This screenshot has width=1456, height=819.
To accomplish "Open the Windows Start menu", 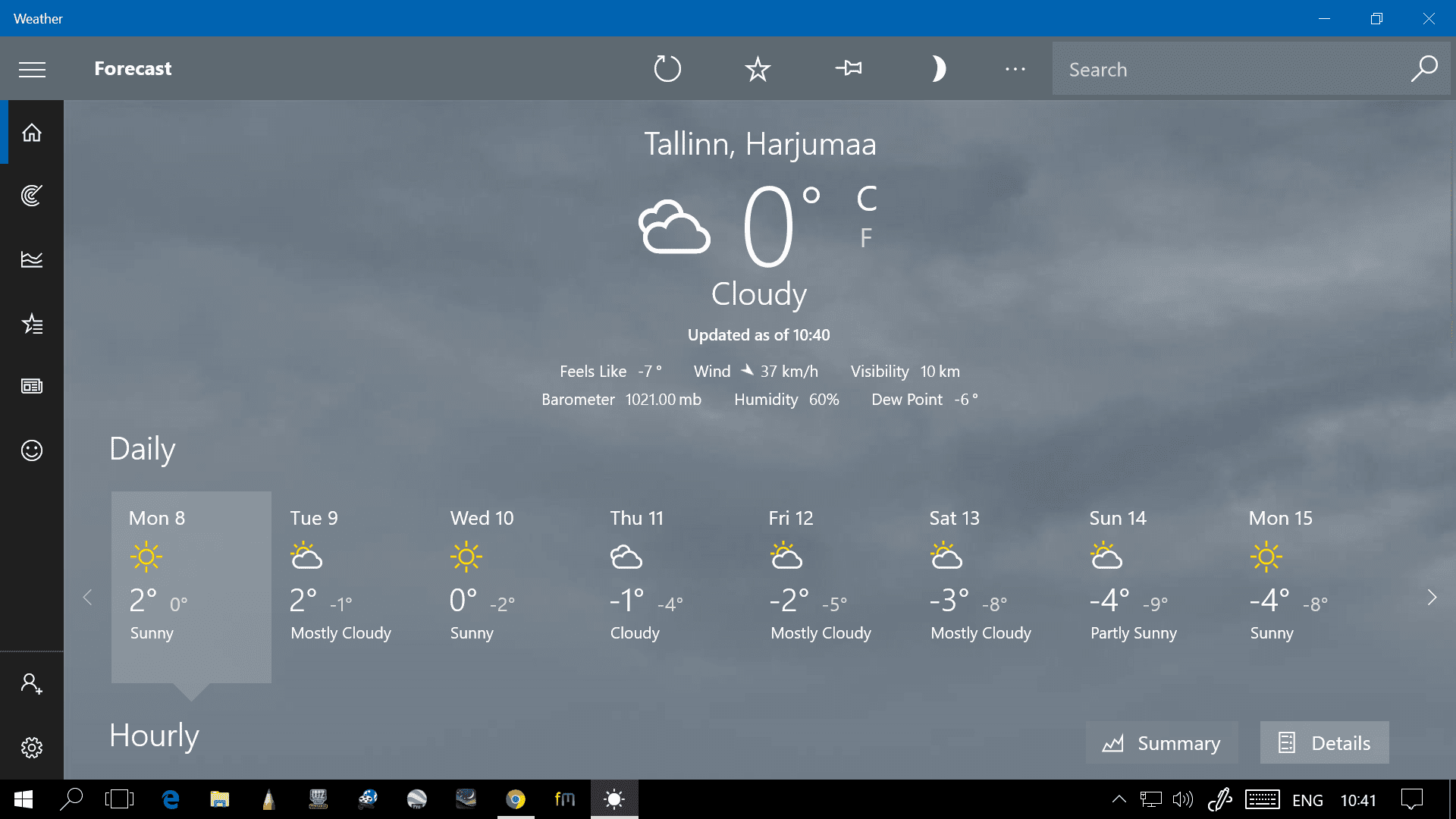I will [24, 799].
